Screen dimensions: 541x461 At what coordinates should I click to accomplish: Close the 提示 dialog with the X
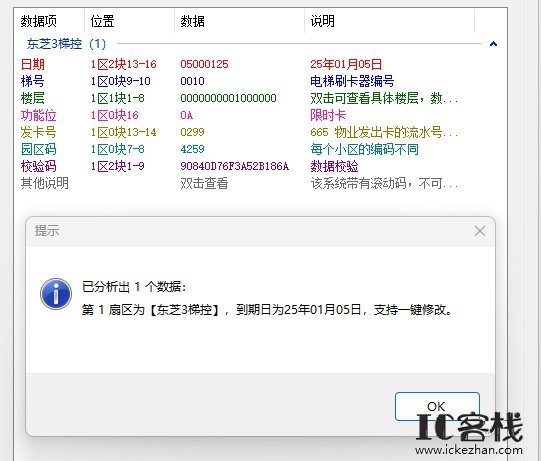coord(480,231)
